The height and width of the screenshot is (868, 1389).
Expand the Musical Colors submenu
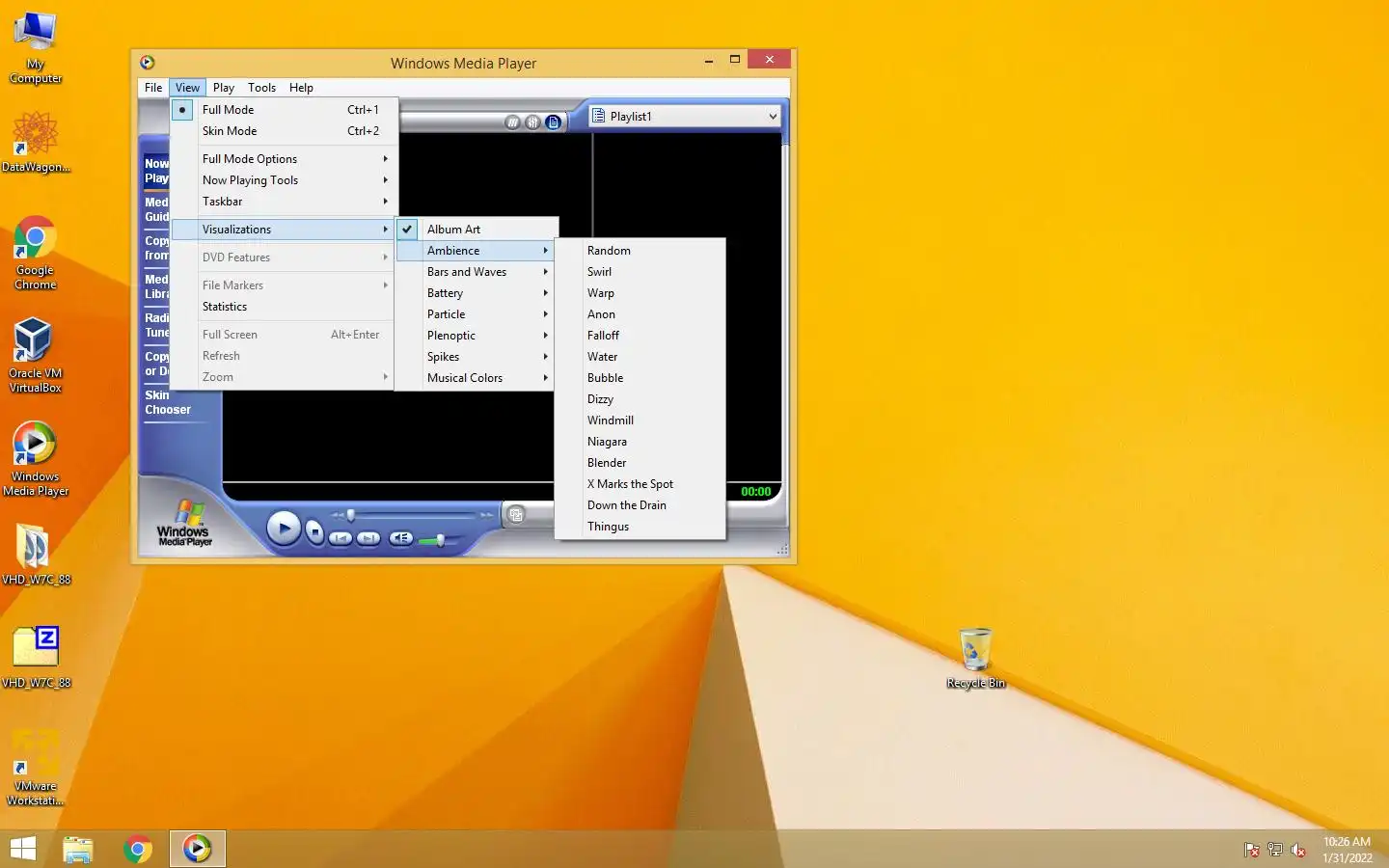[477, 378]
